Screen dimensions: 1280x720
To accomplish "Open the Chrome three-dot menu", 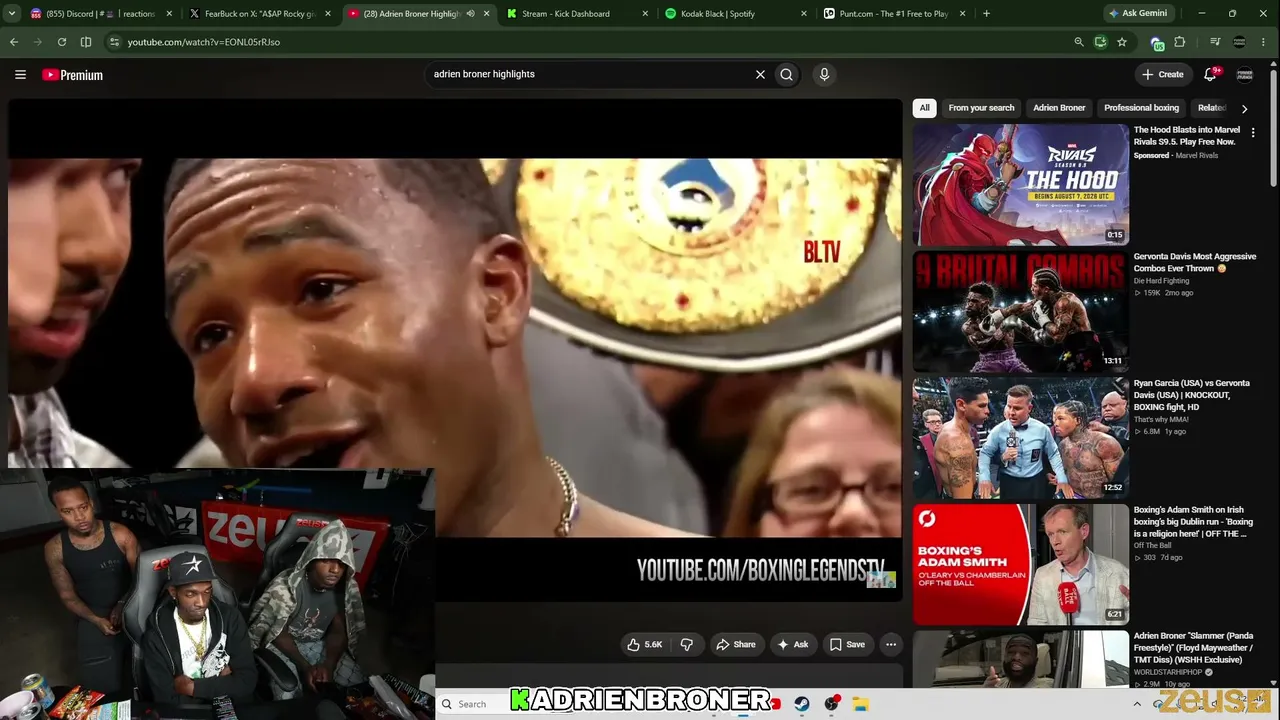I will tap(1265, 42).
